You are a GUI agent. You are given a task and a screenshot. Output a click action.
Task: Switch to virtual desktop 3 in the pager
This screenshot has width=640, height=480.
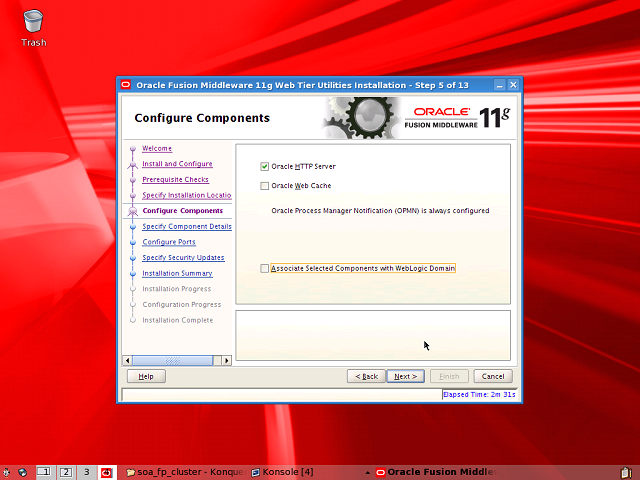[x=87, y=472]
